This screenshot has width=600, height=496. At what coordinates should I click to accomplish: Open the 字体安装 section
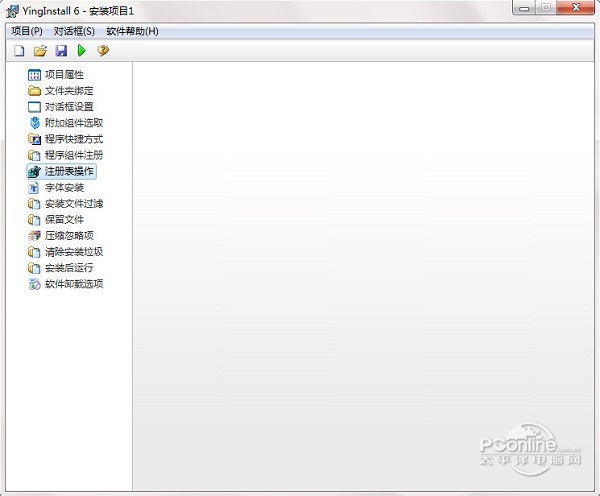click(x=64, y=188)
